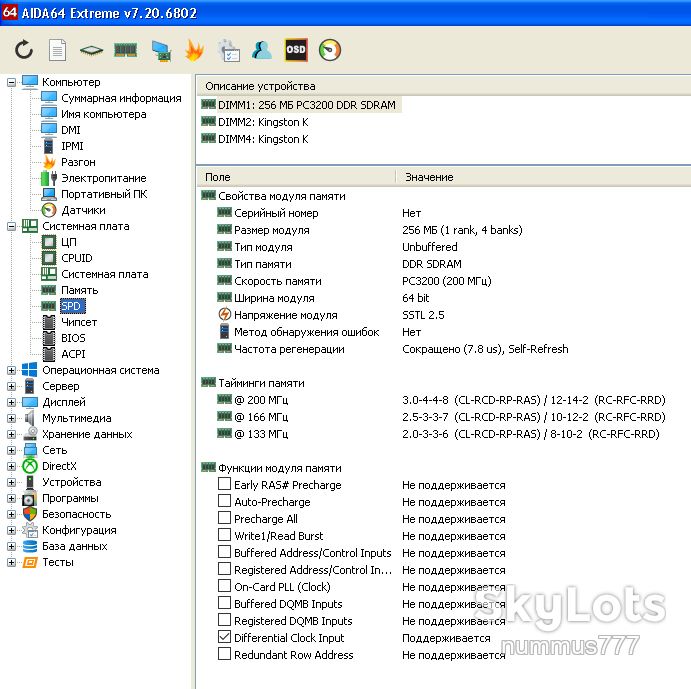691x689 pixels.
Task: Toggle Redundant Row Address checkbox
Action: [224, 653]
